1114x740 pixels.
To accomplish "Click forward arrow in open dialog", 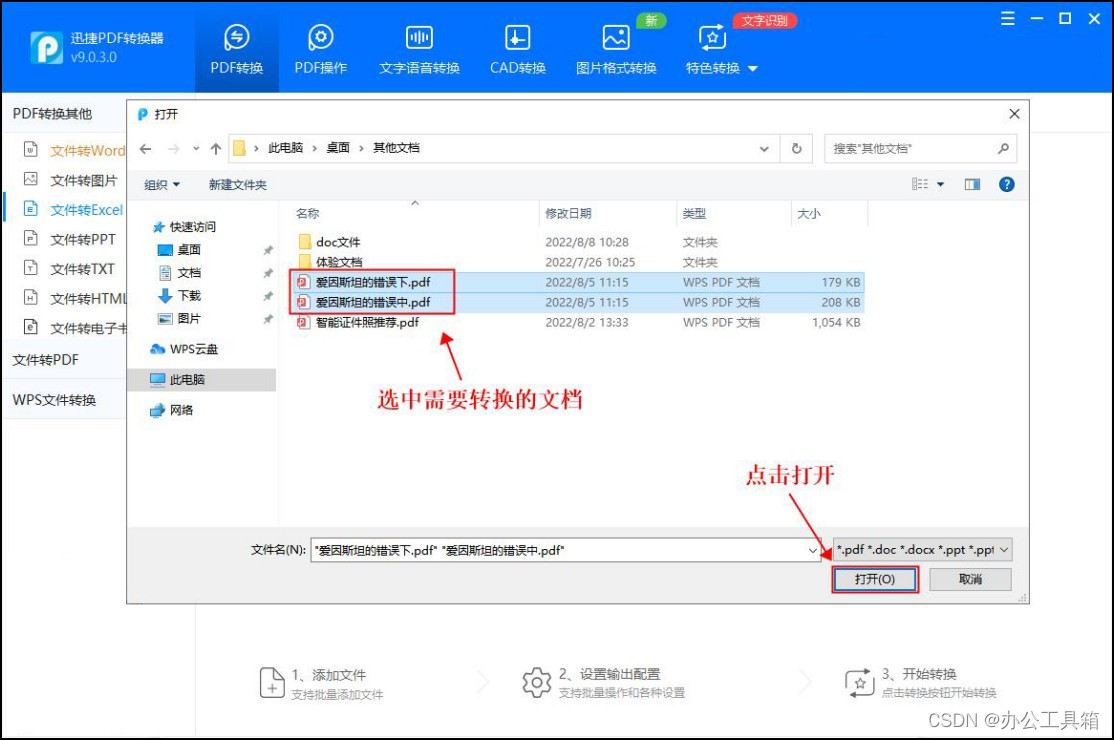I will click(173, 148).
